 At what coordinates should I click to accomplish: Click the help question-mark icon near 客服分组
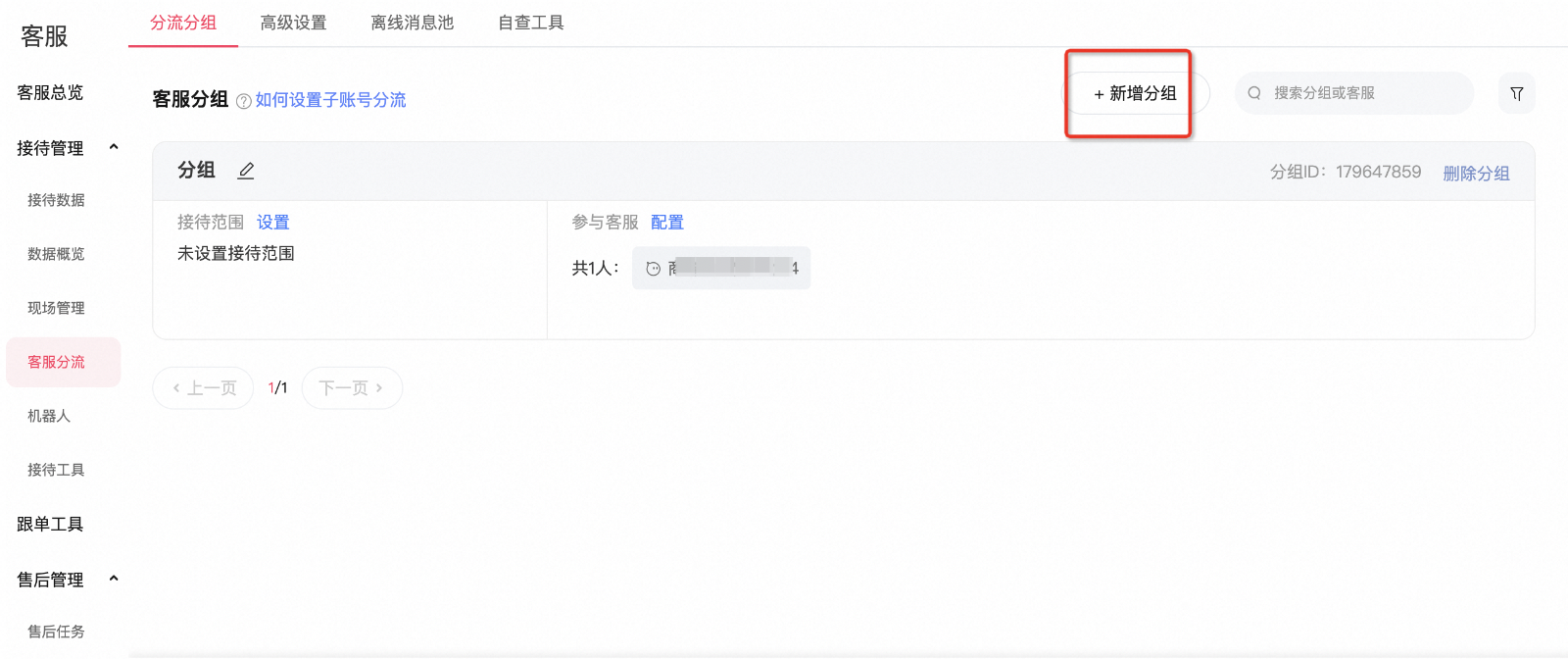point(243,101)
